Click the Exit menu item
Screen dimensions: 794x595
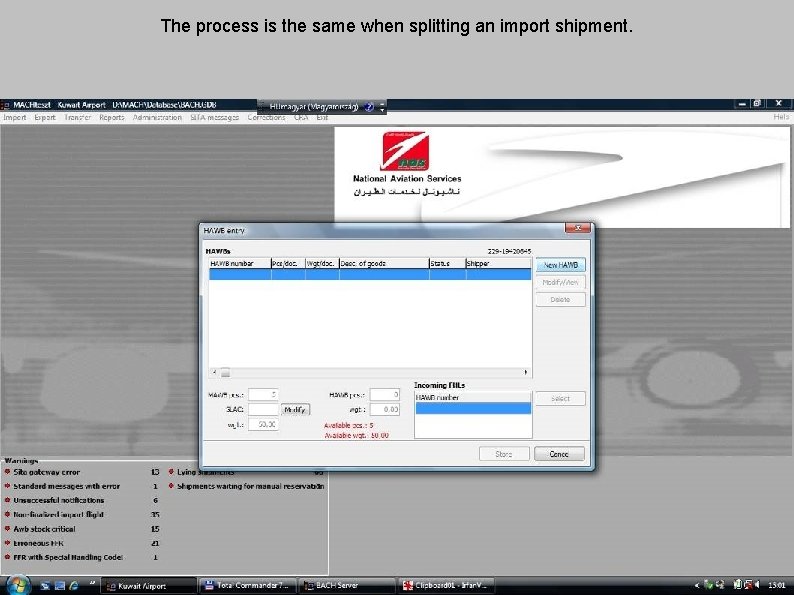coord(322,117)
